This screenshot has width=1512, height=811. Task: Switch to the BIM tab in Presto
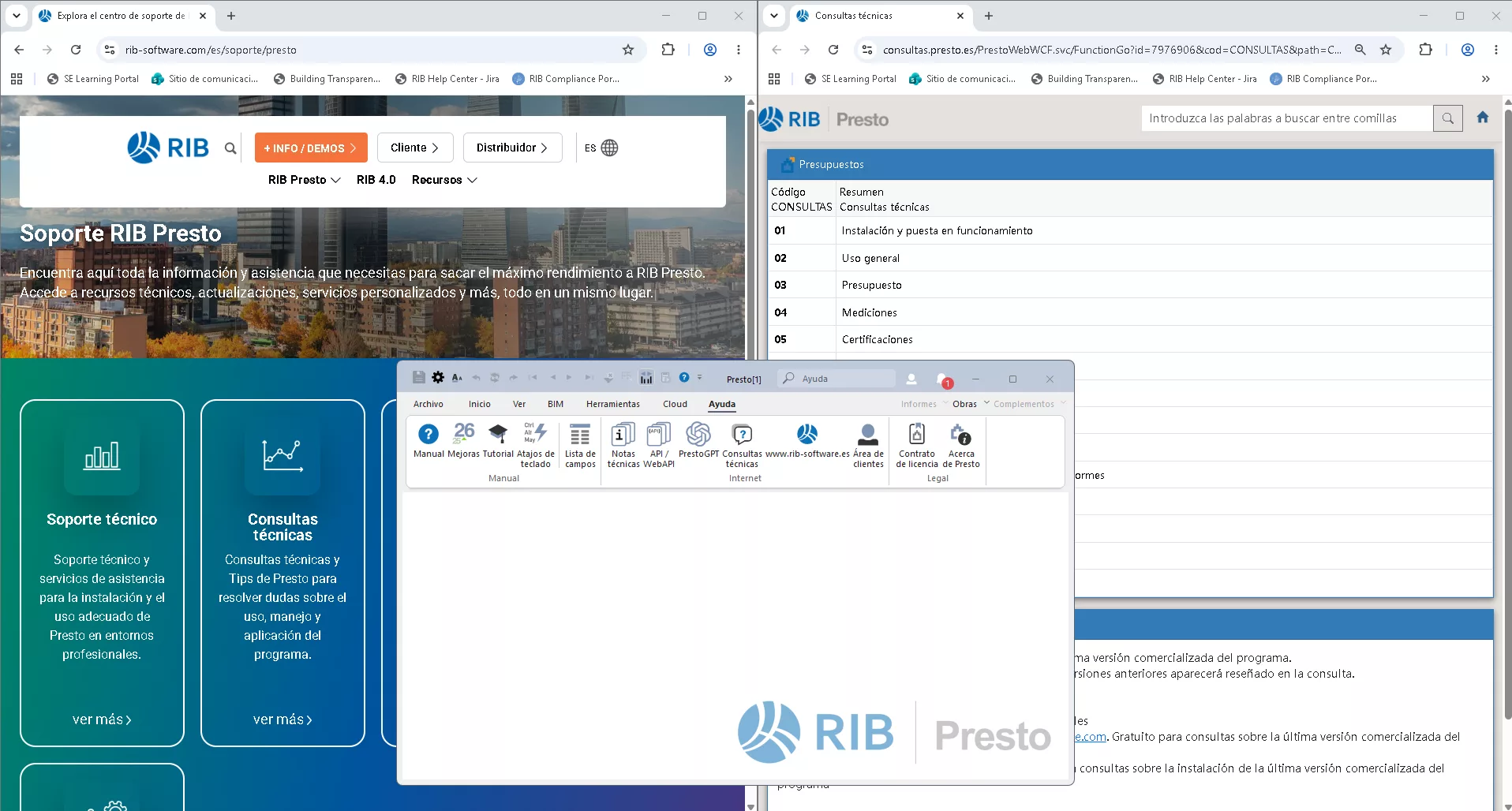click(556, 404)
